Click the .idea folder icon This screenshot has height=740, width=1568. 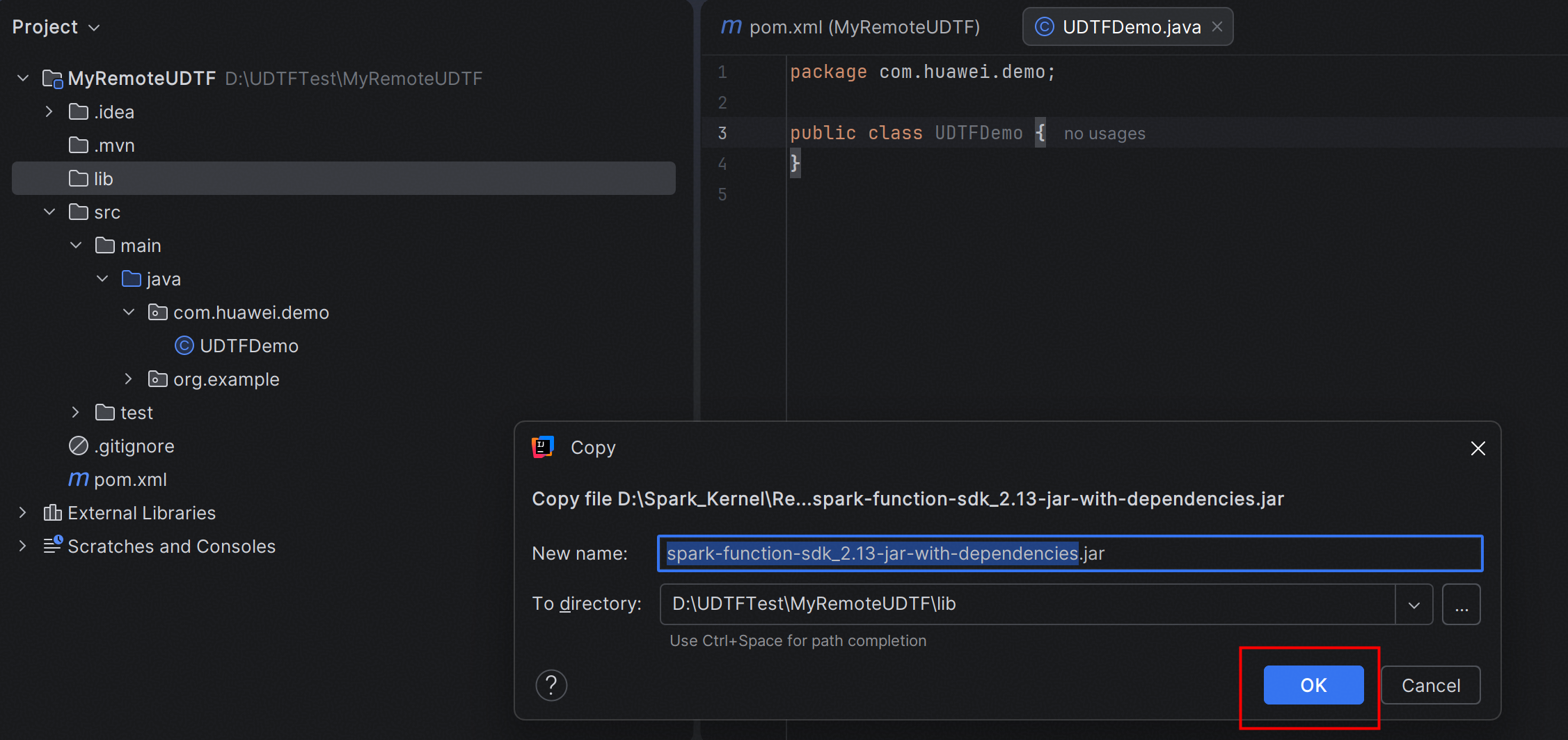79,111
